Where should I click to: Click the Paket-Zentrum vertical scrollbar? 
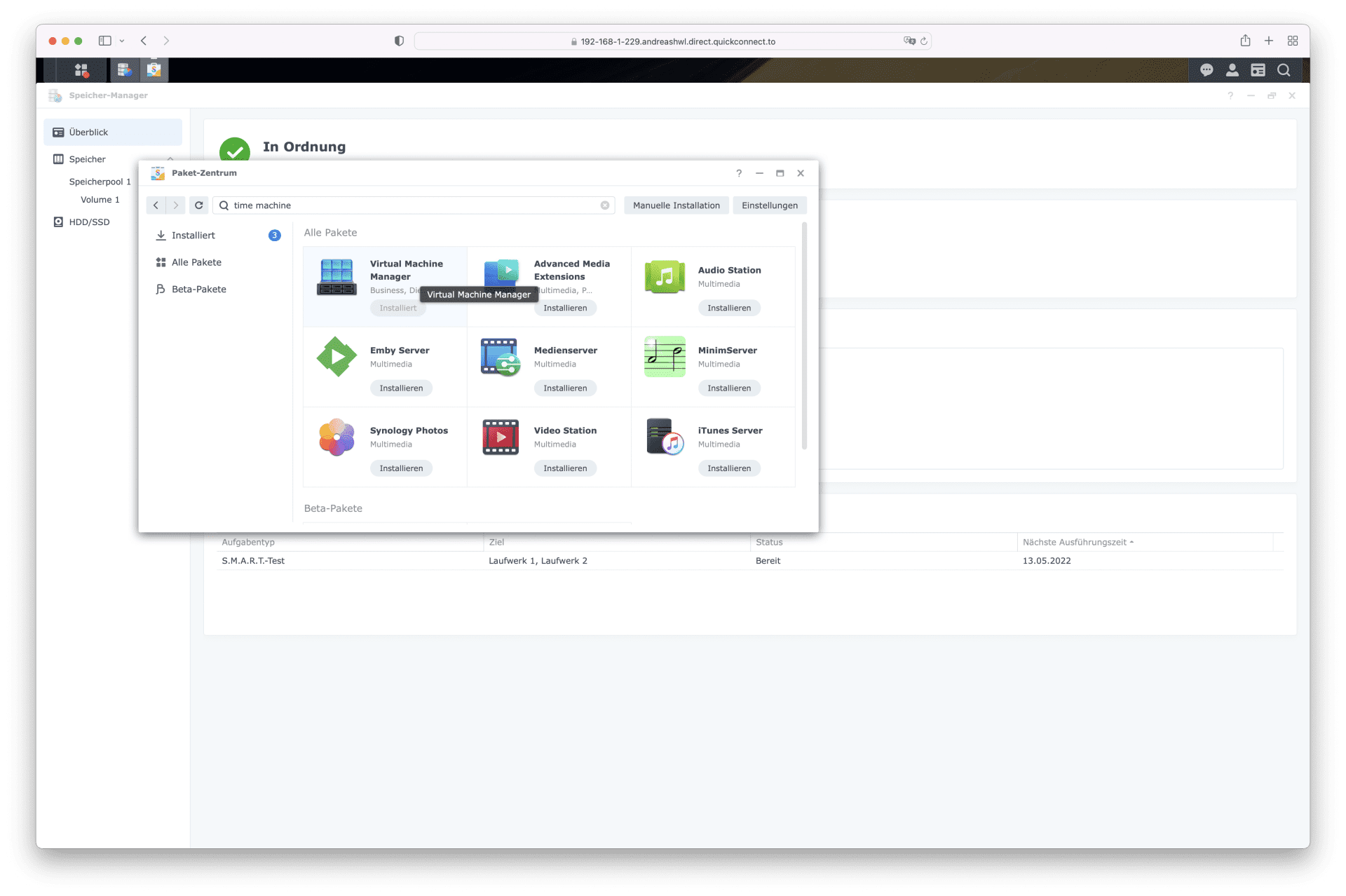click(x=804, y=337)
